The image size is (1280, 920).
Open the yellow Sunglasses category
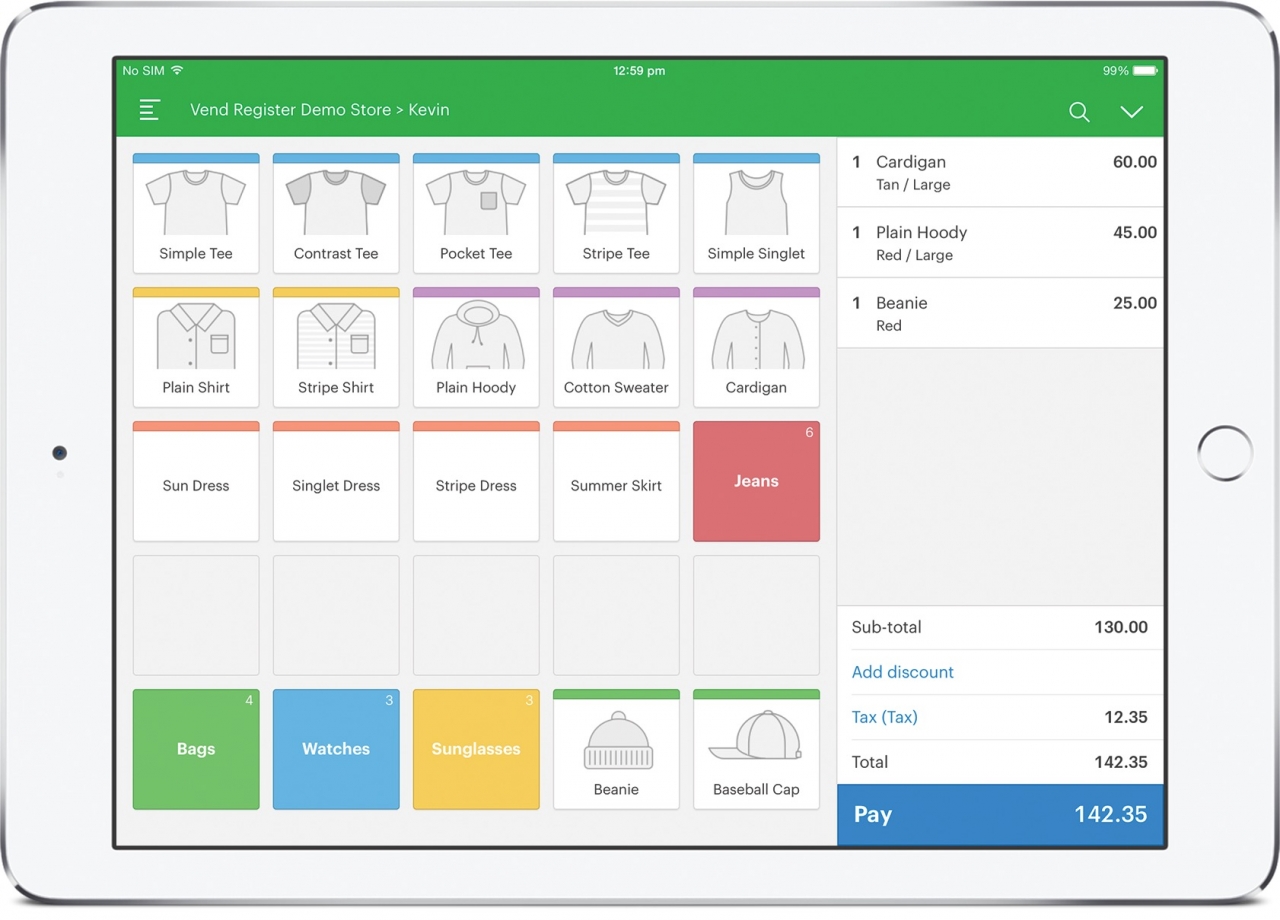coord(476,749)
